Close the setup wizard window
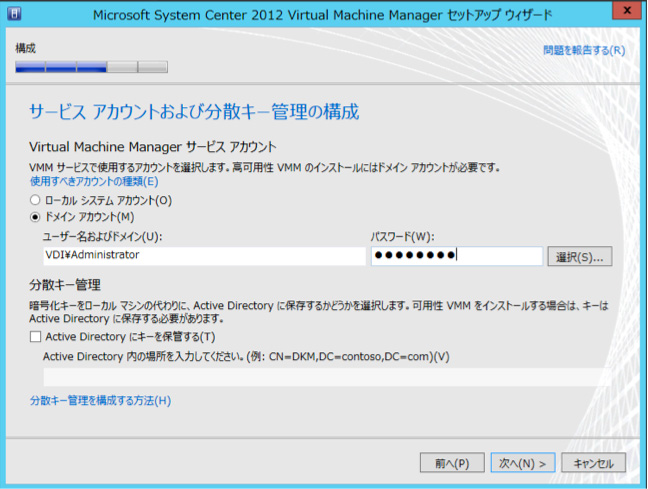 pyautogui.click(x=627, y=11)
